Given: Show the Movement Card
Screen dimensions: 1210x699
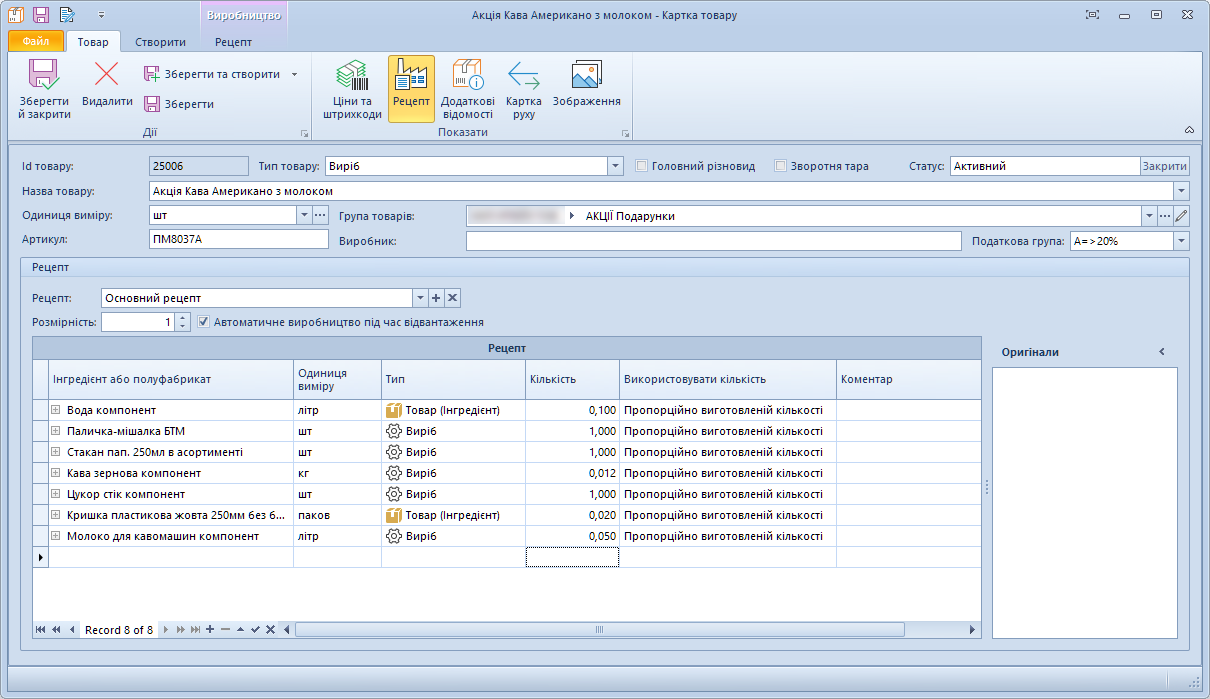Looking at the screenshot, I should (524, 88).
